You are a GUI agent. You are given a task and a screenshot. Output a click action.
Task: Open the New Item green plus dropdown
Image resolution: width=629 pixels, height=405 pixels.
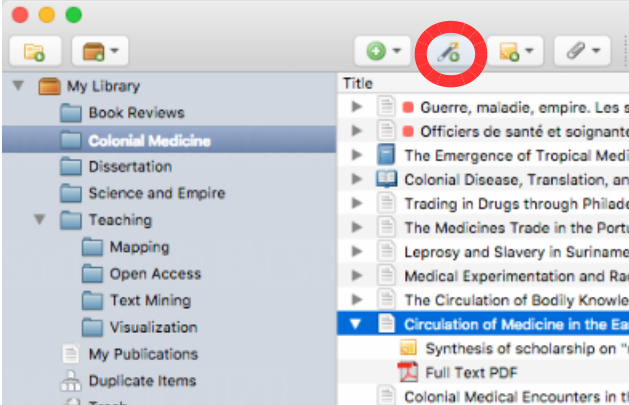coord(382,50)
